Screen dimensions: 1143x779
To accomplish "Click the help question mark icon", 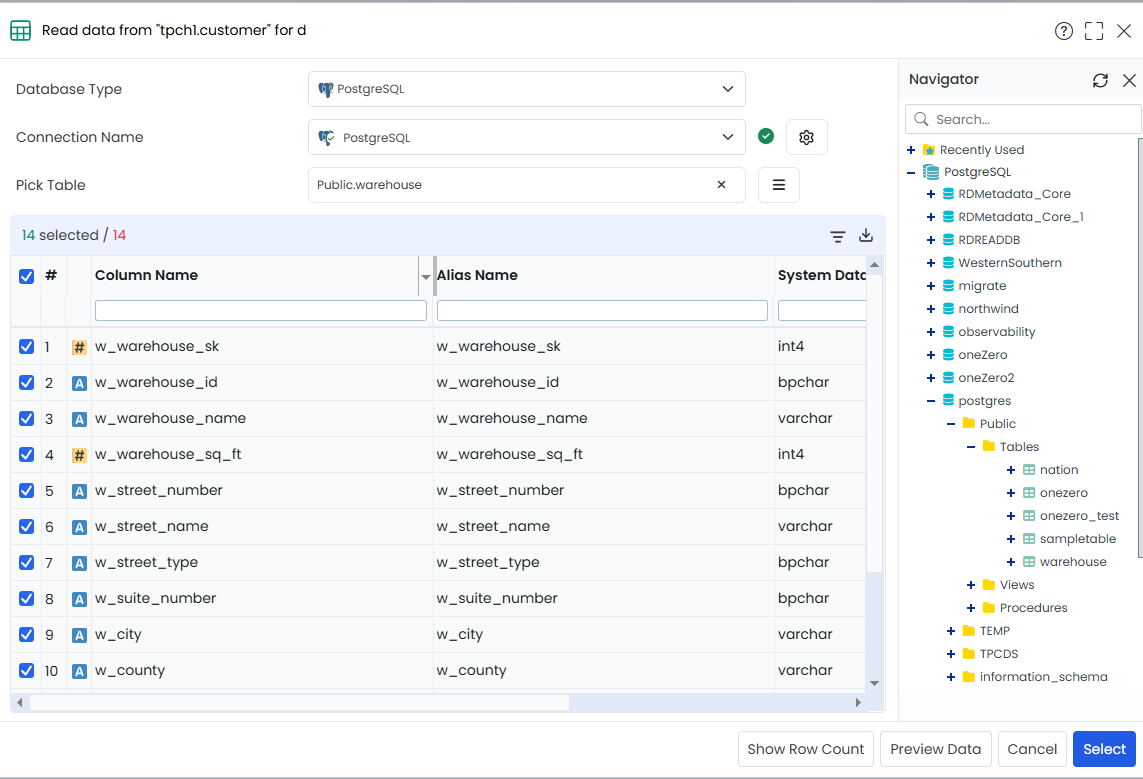I will 1064,31.
